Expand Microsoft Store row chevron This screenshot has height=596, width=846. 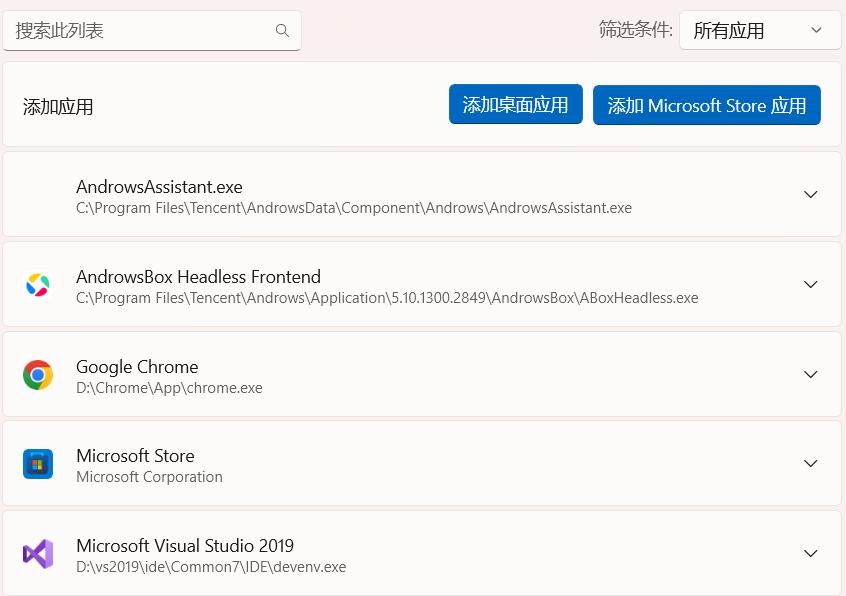tap(810, 463)
